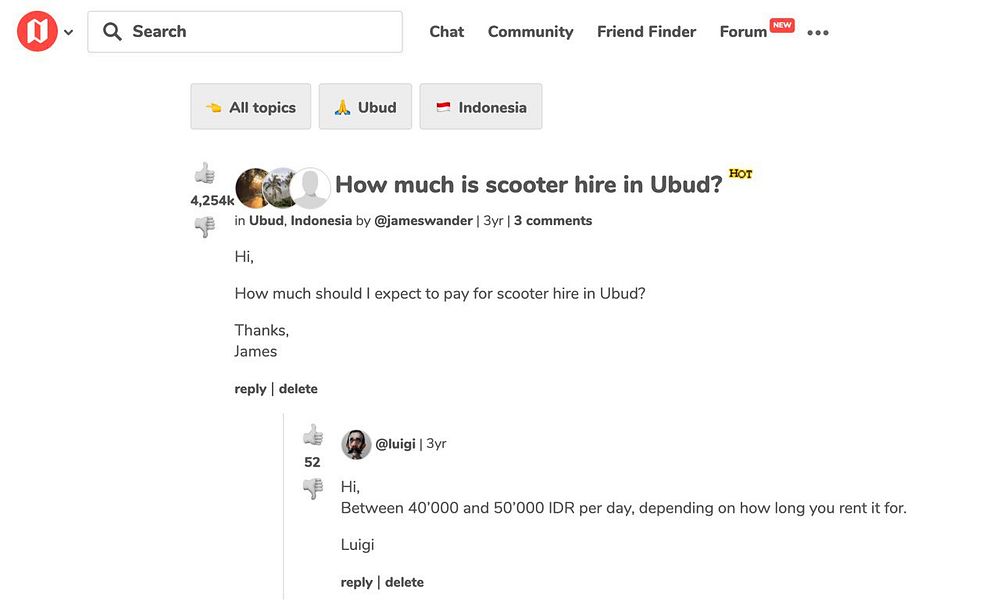Select the All topics filter button

[251, 107]
